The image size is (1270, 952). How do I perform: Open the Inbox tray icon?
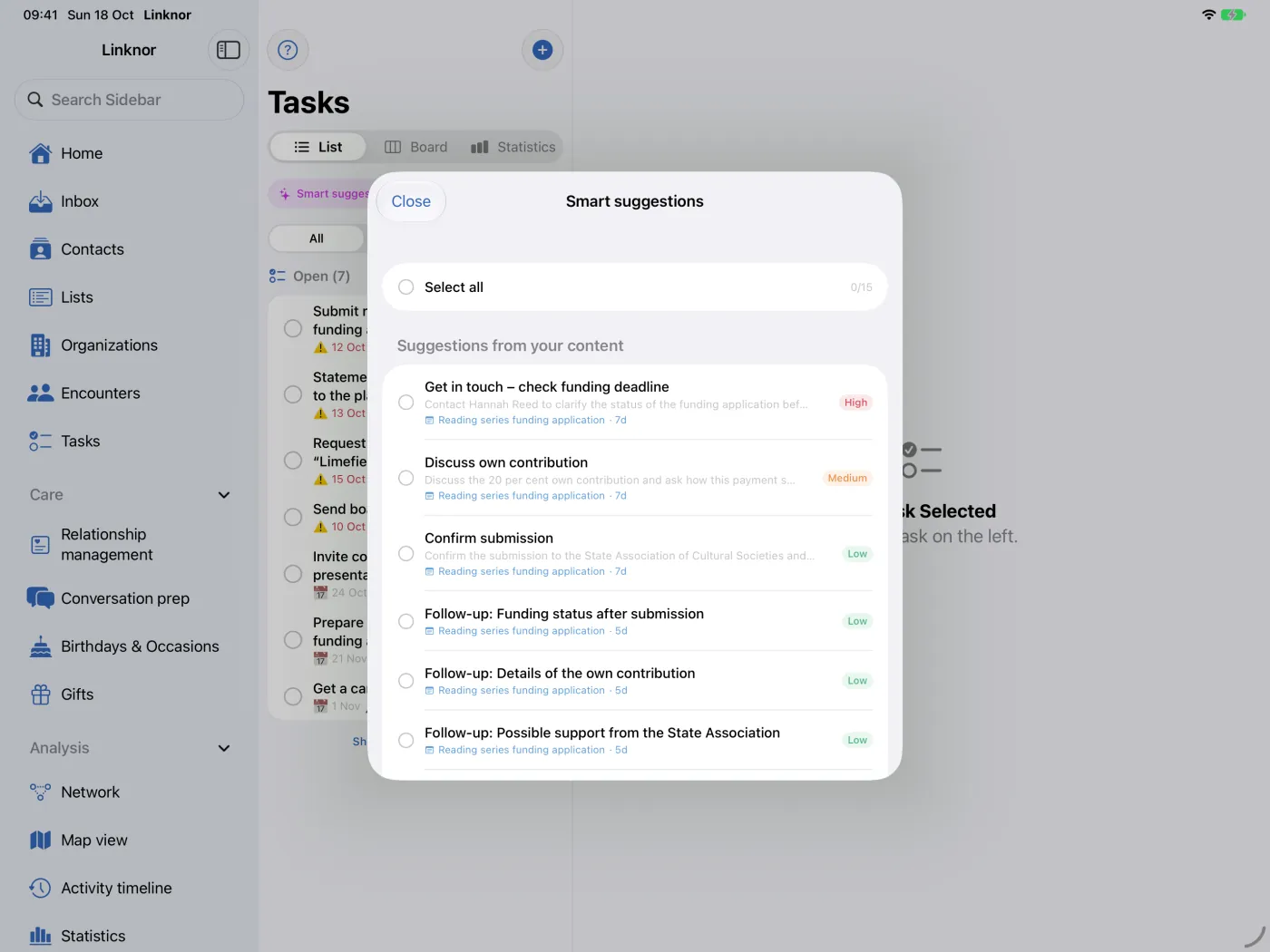point(41,201)
